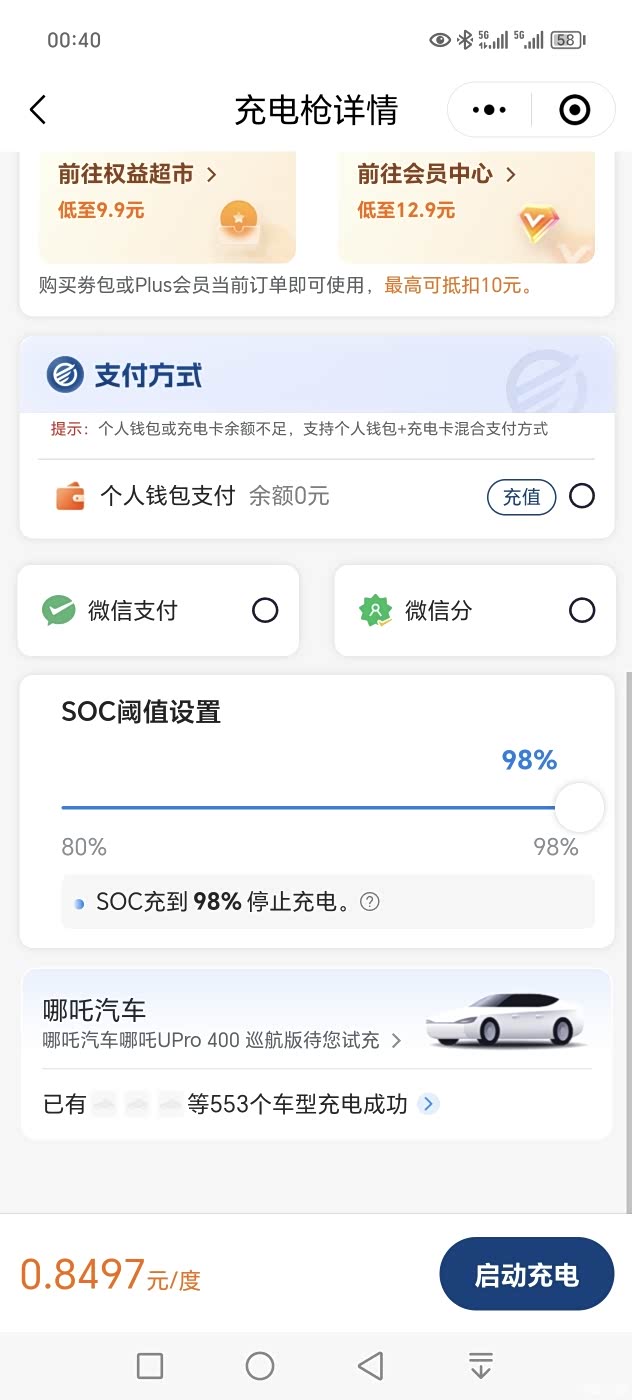Open 哪吒汽车 test charge promotion link

[222, 1040]
